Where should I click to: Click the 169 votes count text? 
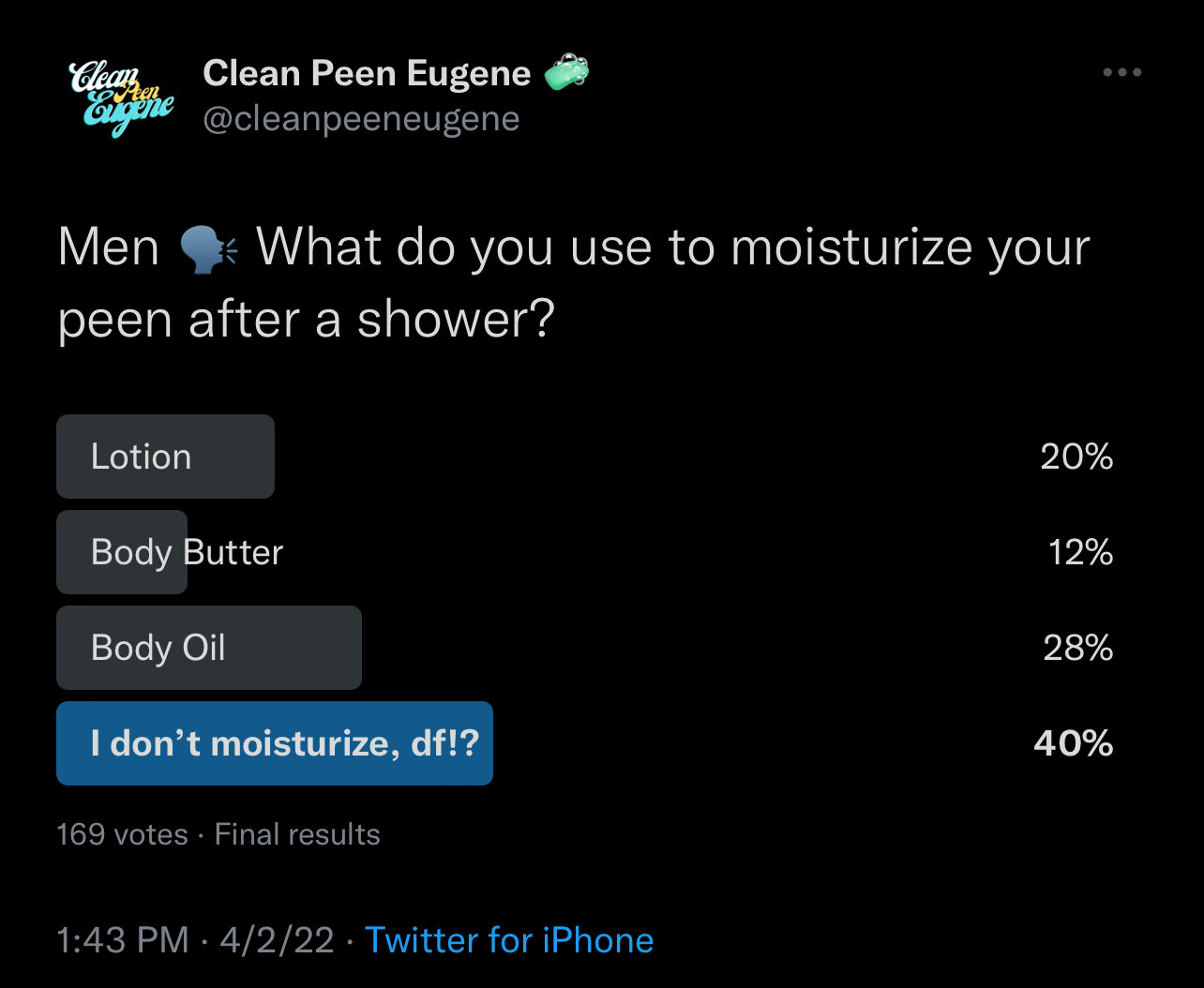122,834
